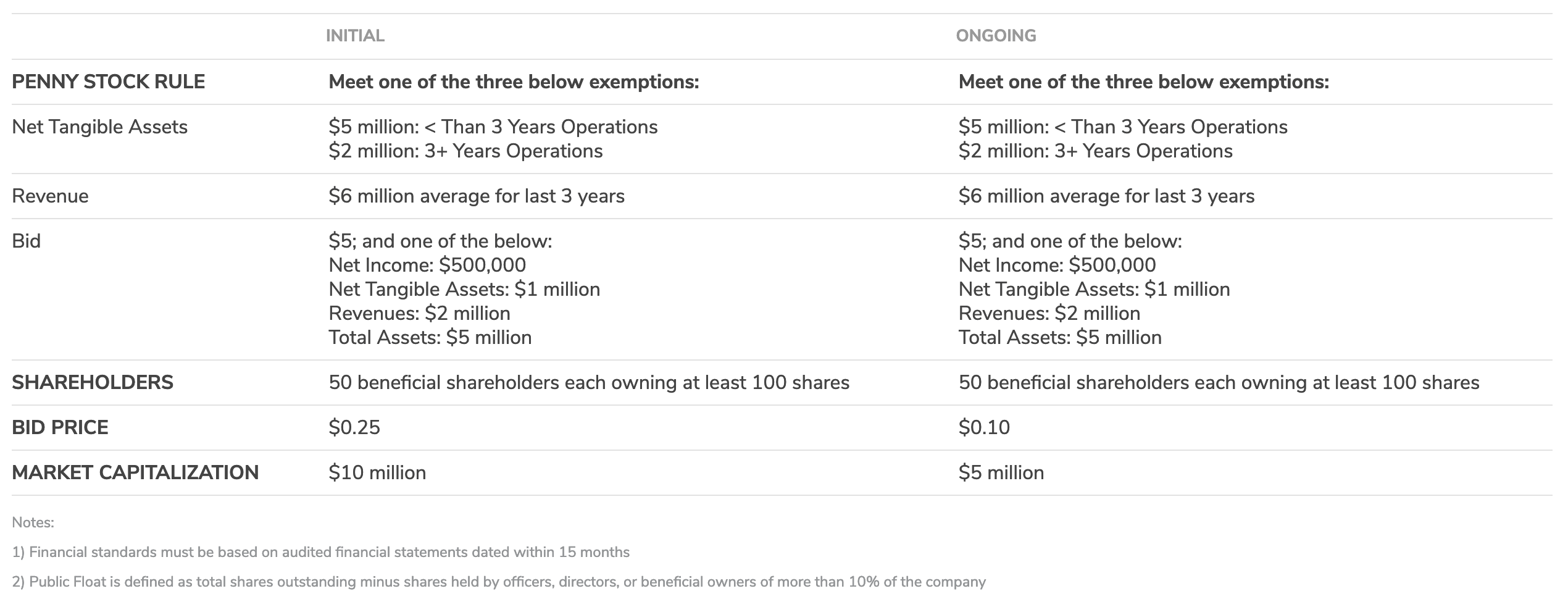Screen dimensions: 1568x599
Task: Select the Revenue row label
Action: pyautogui.click(x=50, y=196)
